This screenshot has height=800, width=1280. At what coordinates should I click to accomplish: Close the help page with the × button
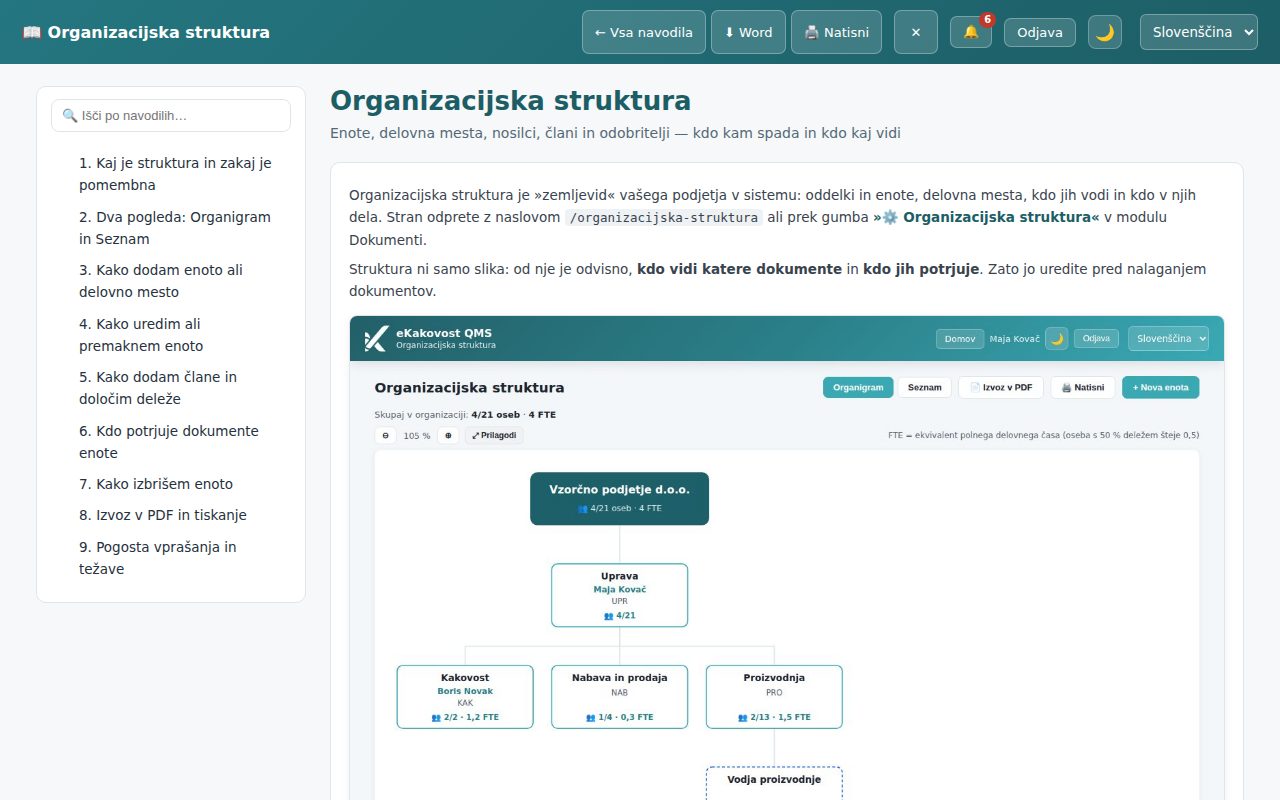916,32
